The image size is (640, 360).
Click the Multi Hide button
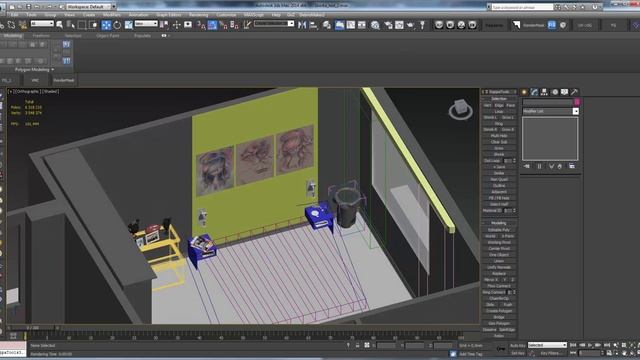499,136
